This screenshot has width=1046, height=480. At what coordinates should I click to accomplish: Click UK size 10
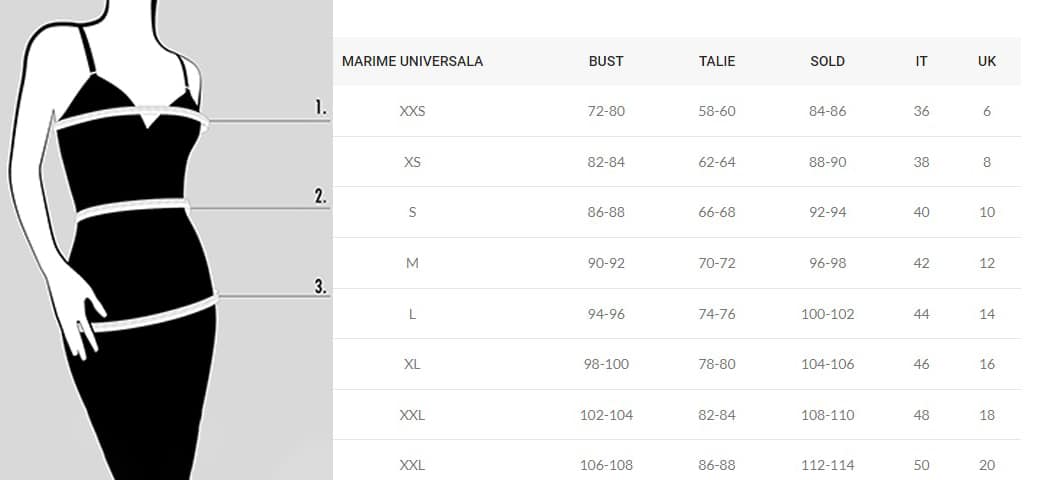987,212
